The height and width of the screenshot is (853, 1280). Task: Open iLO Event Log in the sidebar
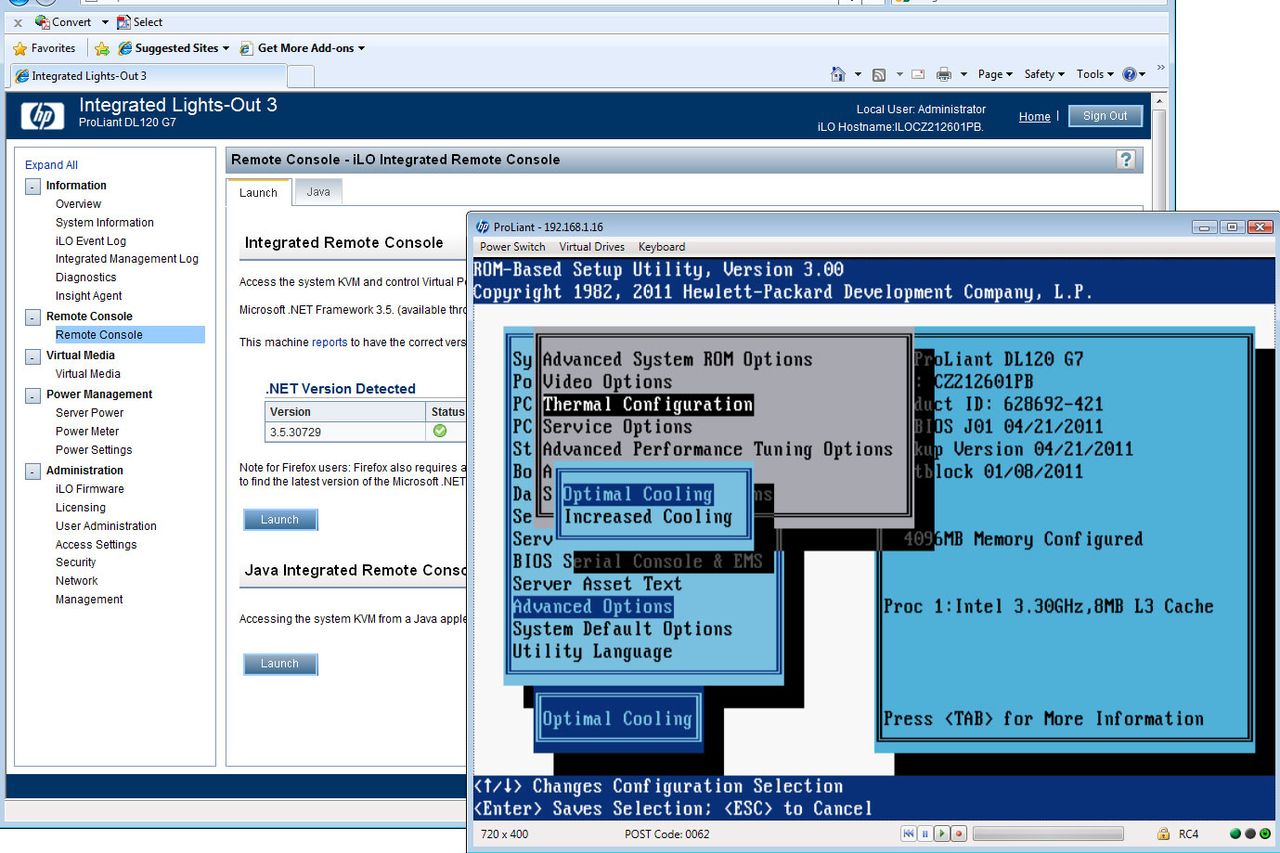pyautogui.click(x=91, y=241)
